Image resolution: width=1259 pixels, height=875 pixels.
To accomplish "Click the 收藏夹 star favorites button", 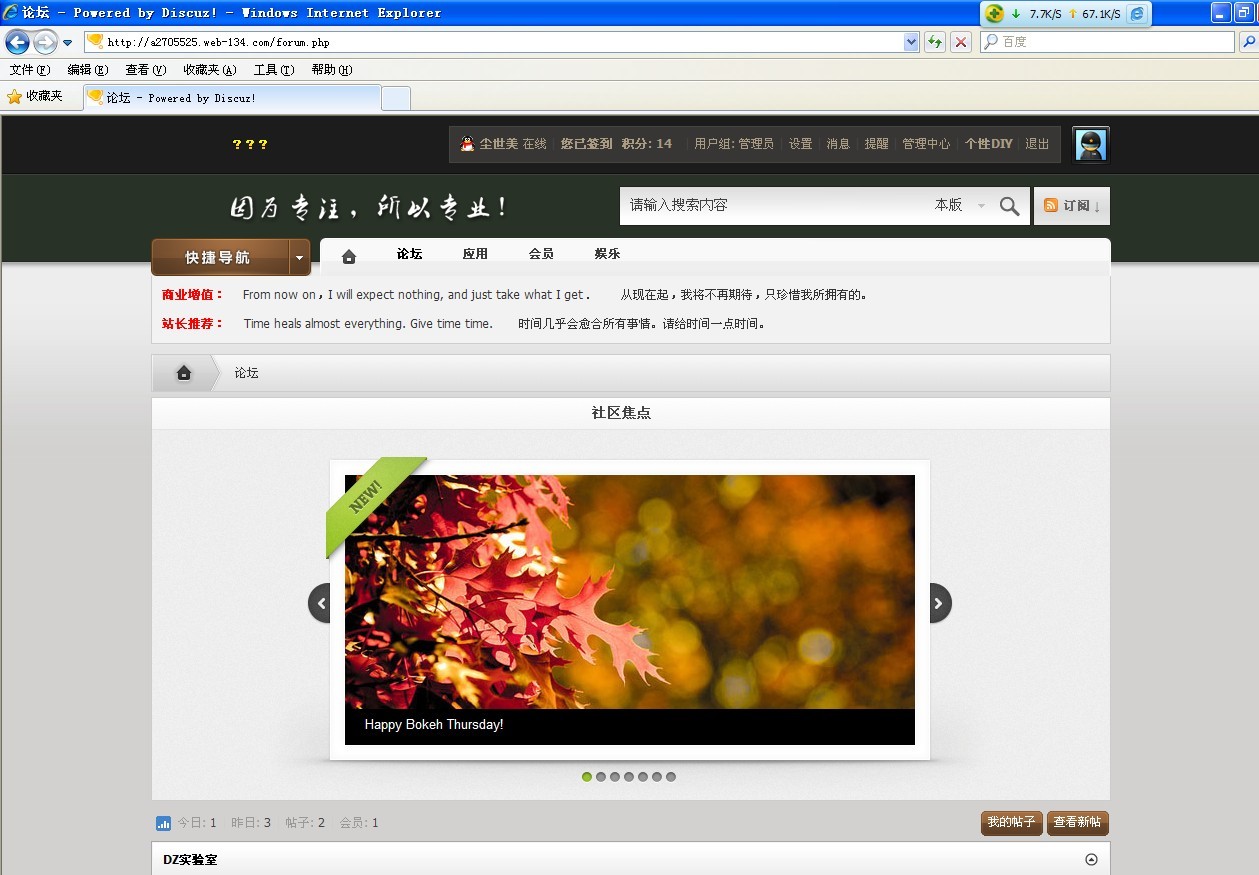I will point(35,97).
